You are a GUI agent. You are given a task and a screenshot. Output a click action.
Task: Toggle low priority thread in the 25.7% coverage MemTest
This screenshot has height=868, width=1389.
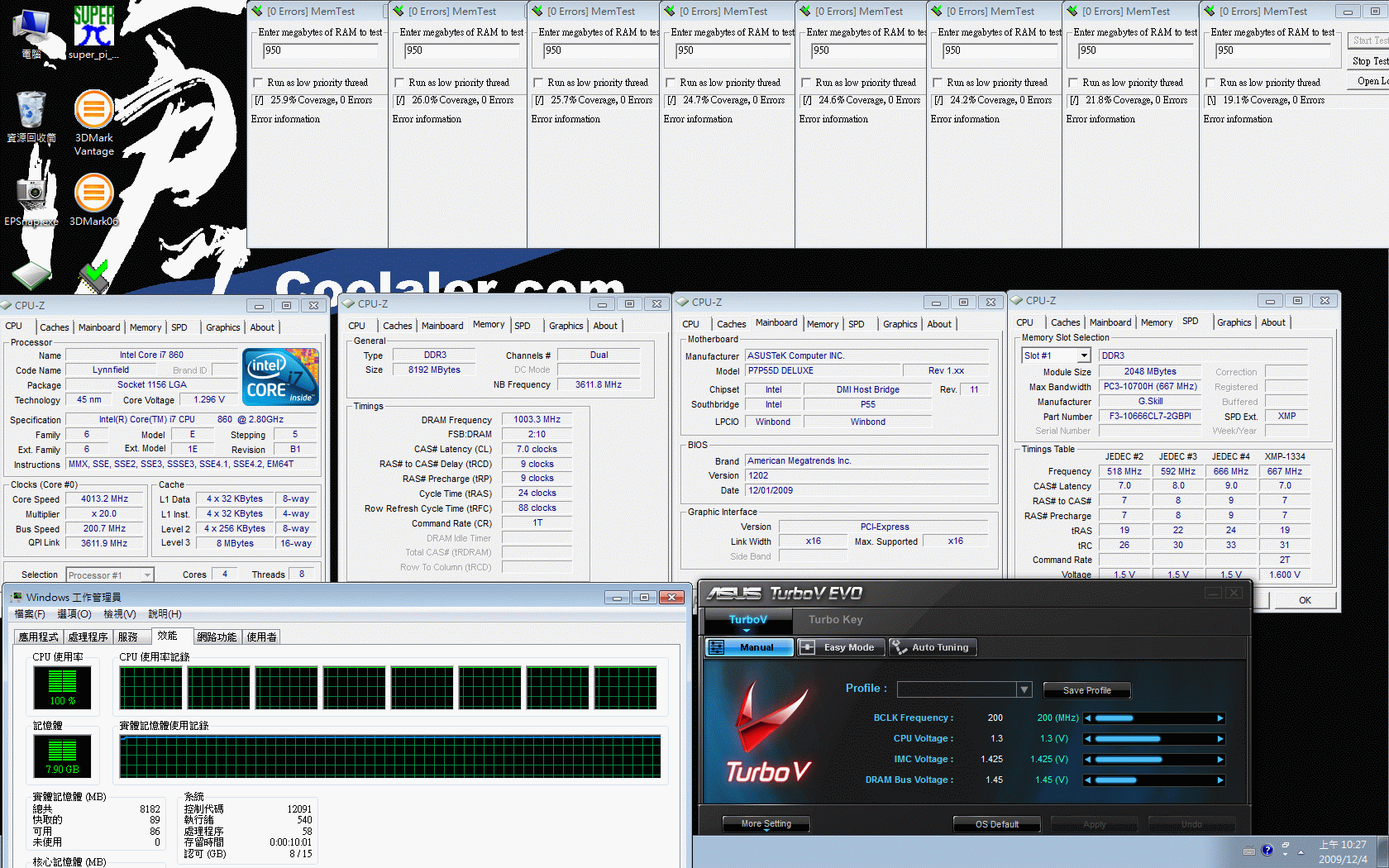tap(538, 83)
